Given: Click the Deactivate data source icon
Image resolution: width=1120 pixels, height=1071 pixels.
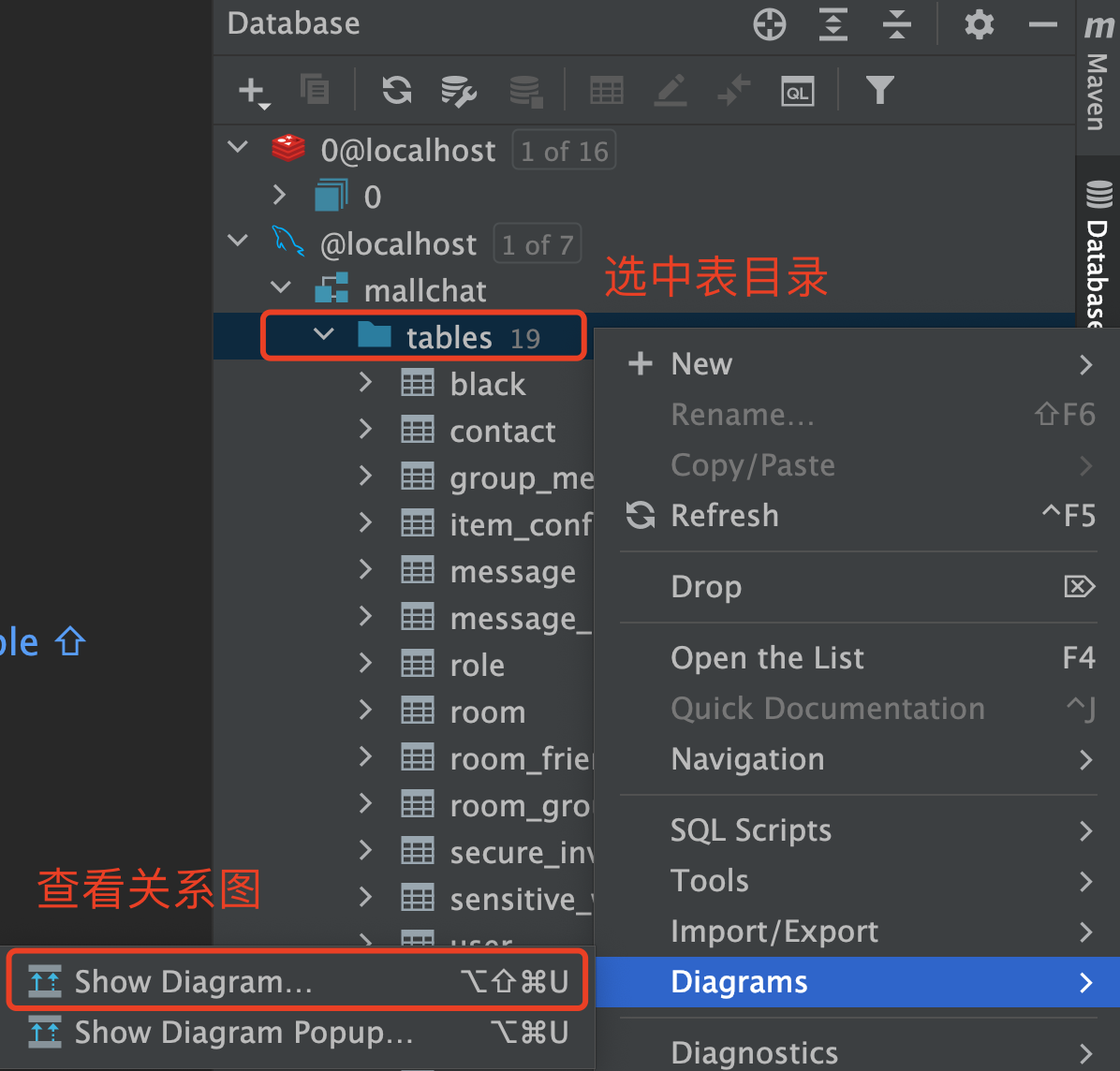Looking at the screenshot, I should [525, 92].
